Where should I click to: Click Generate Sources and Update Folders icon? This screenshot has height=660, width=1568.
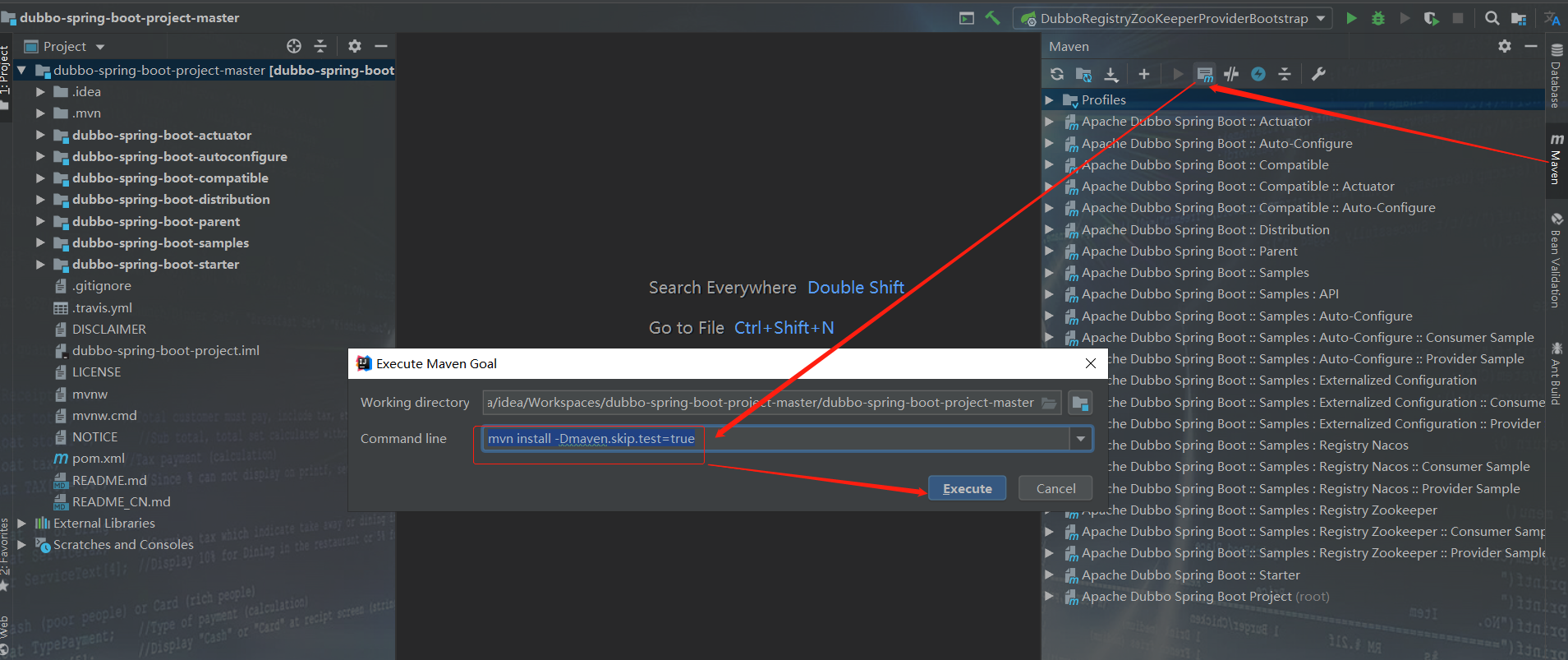point(1084,74)
